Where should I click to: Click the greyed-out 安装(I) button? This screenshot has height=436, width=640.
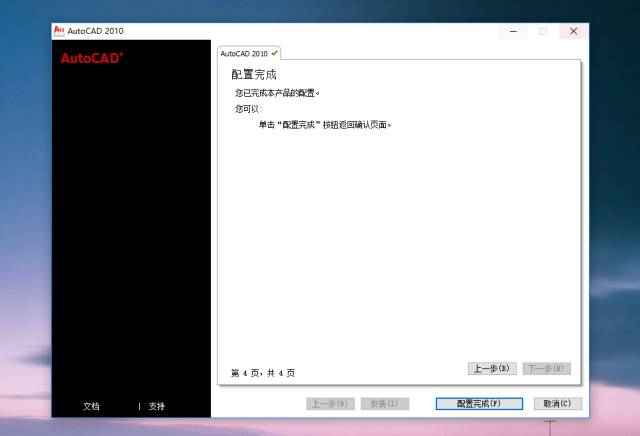[384, 404]
